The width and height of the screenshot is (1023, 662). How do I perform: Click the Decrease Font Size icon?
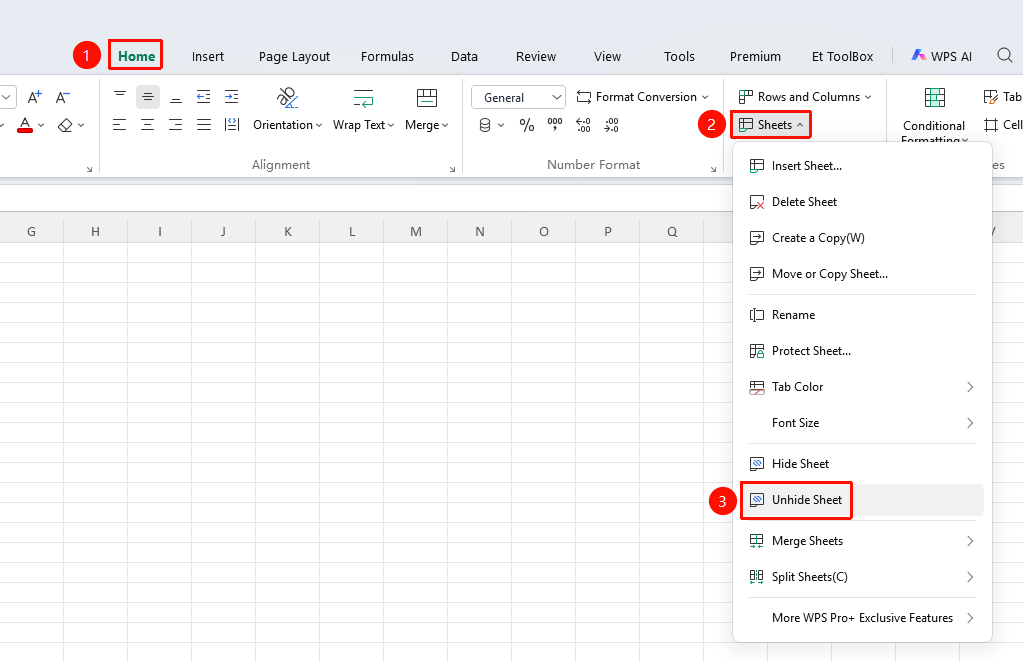pos(63,97)
